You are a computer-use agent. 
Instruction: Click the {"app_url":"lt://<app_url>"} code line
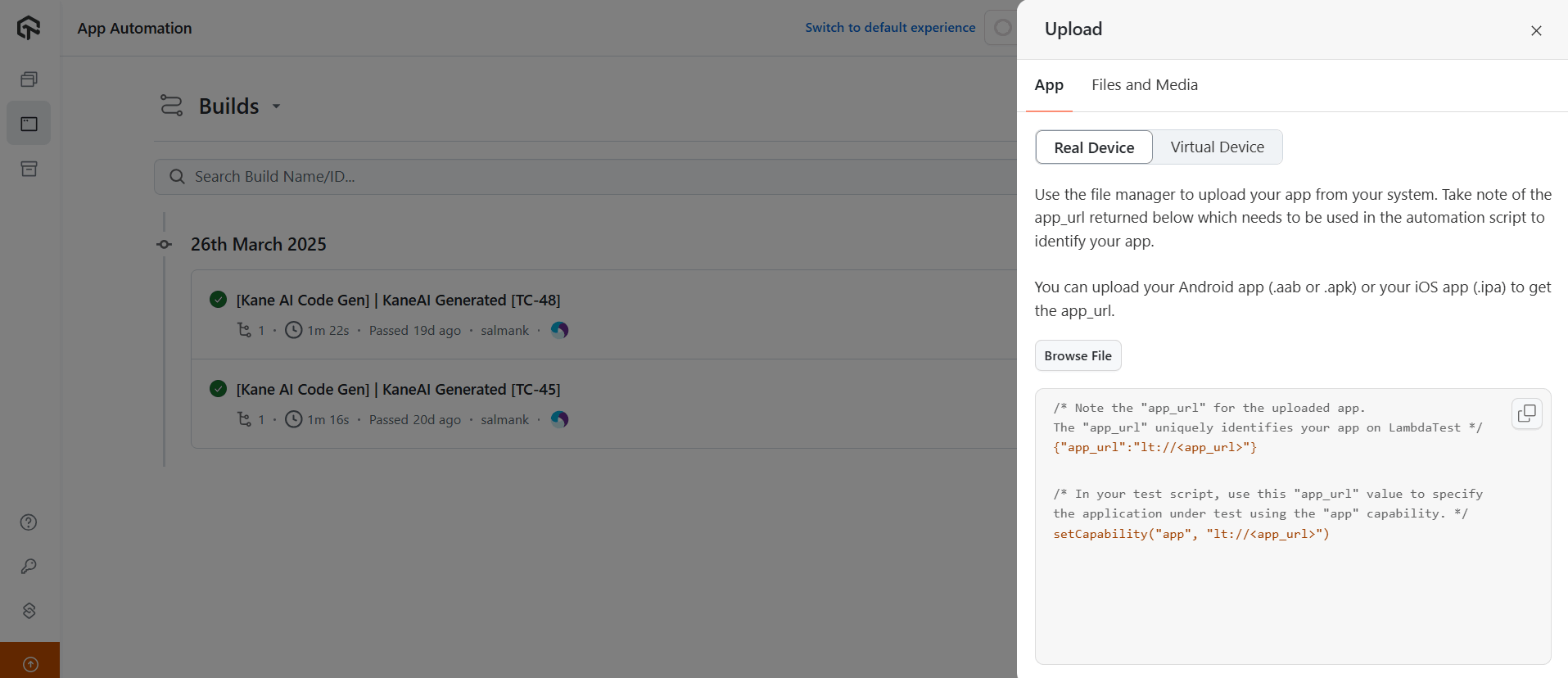coord(1155,447)
